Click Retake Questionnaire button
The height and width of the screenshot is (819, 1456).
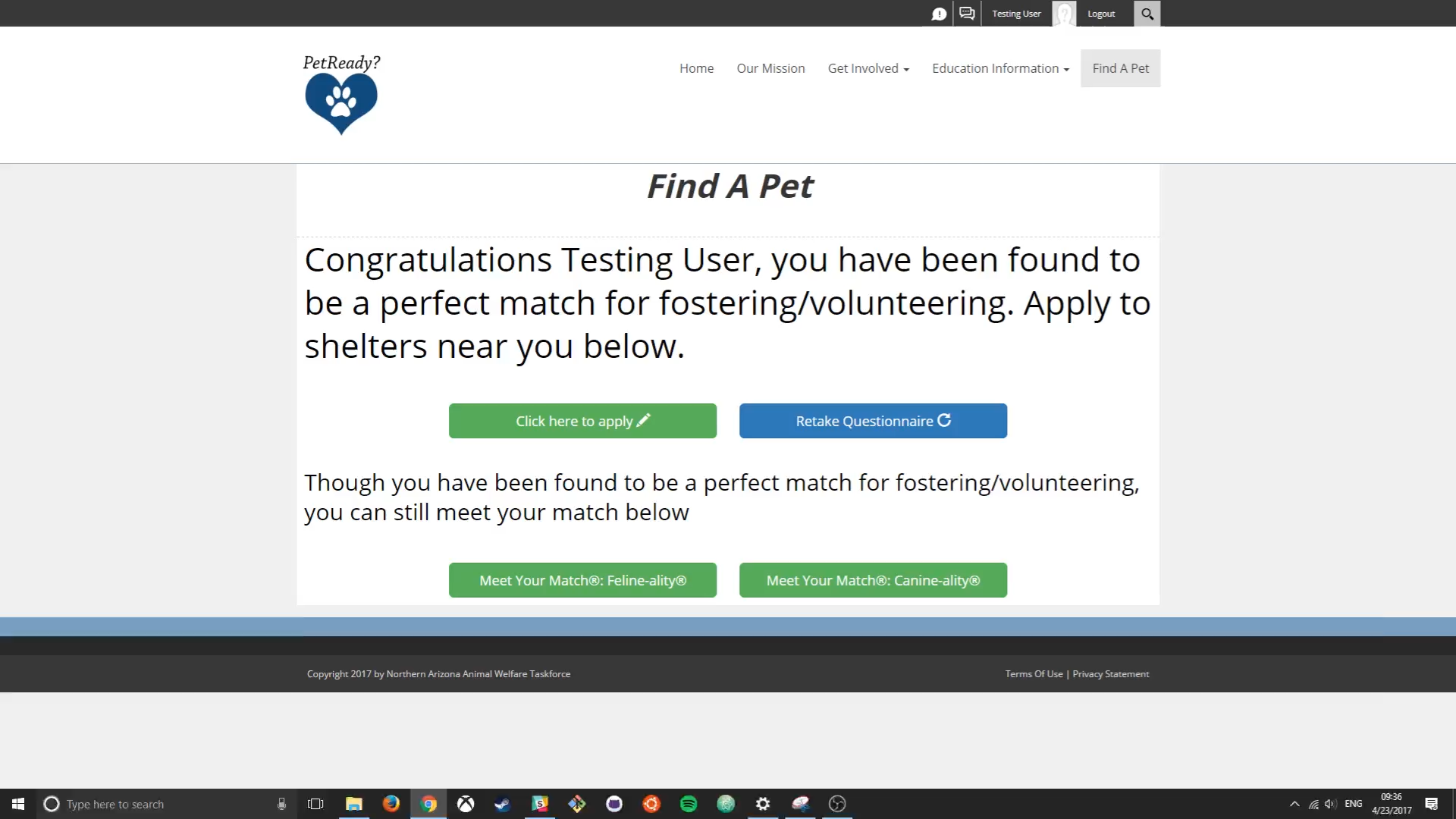pos(873,421)
